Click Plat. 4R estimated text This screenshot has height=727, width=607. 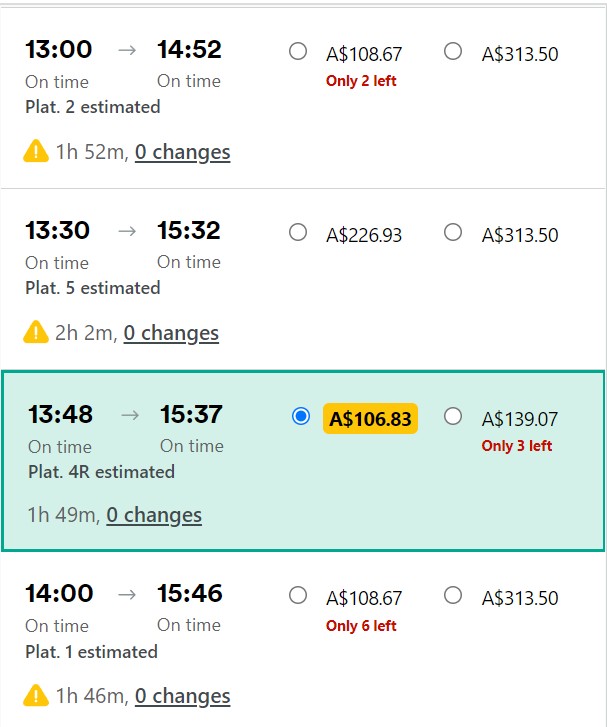coord(101,472)
